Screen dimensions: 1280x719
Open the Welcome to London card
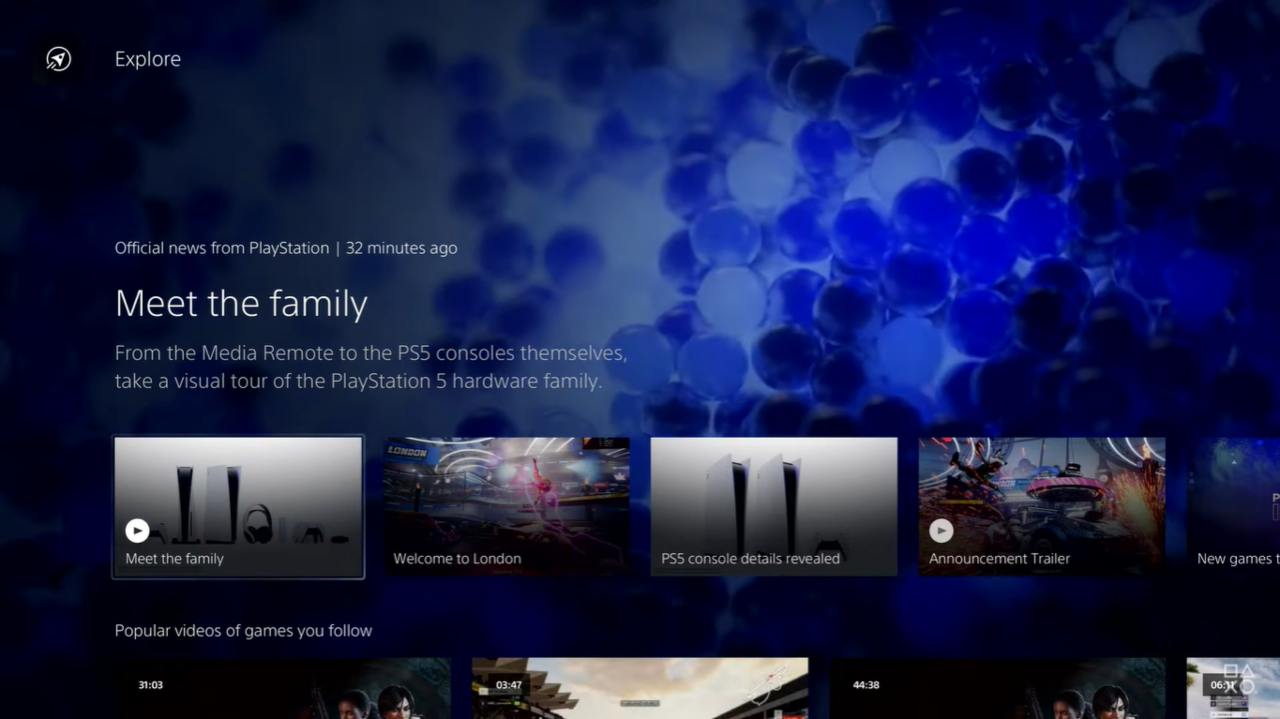coord(507,507)
